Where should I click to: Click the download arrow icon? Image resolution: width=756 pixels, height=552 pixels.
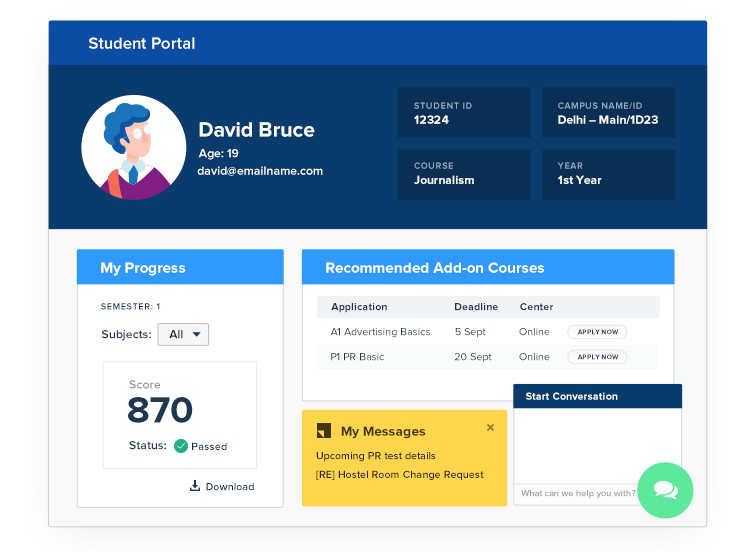pyautogui.click(x=195, y=486)
